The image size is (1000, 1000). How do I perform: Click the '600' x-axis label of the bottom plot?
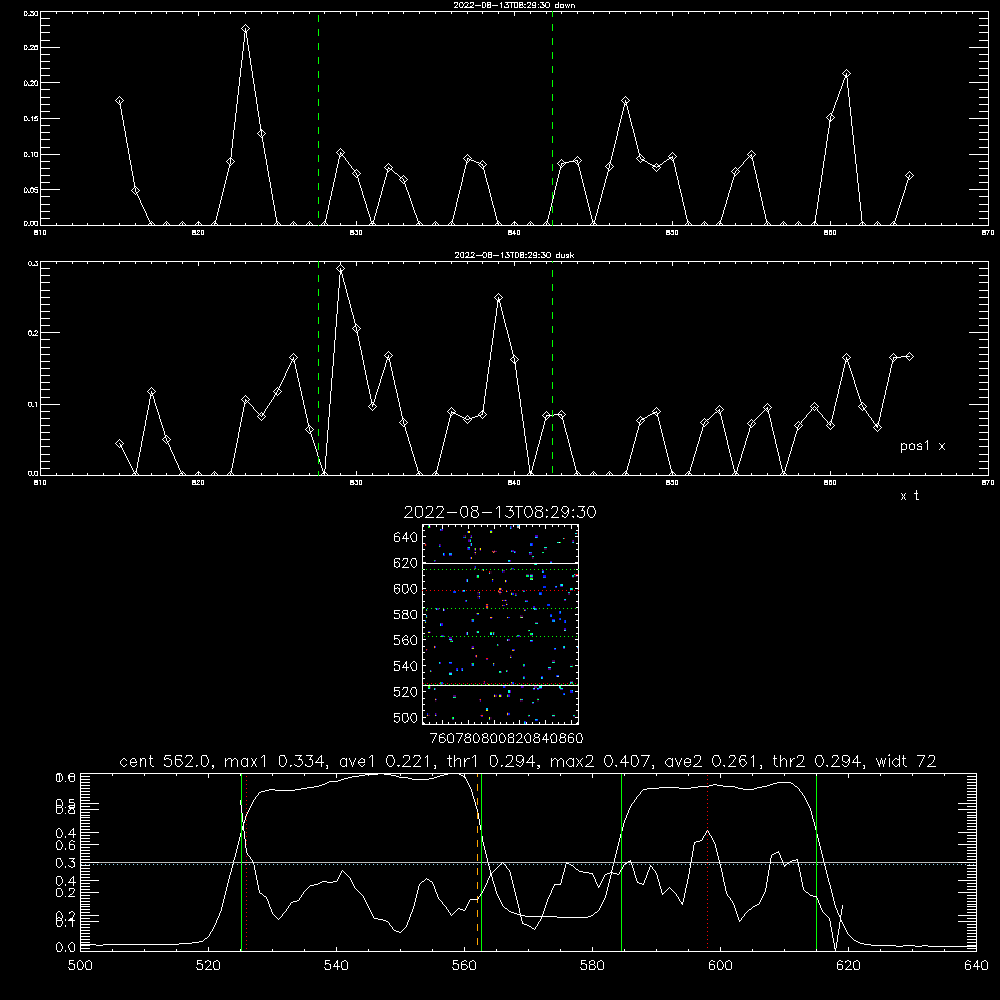(720, 966)
